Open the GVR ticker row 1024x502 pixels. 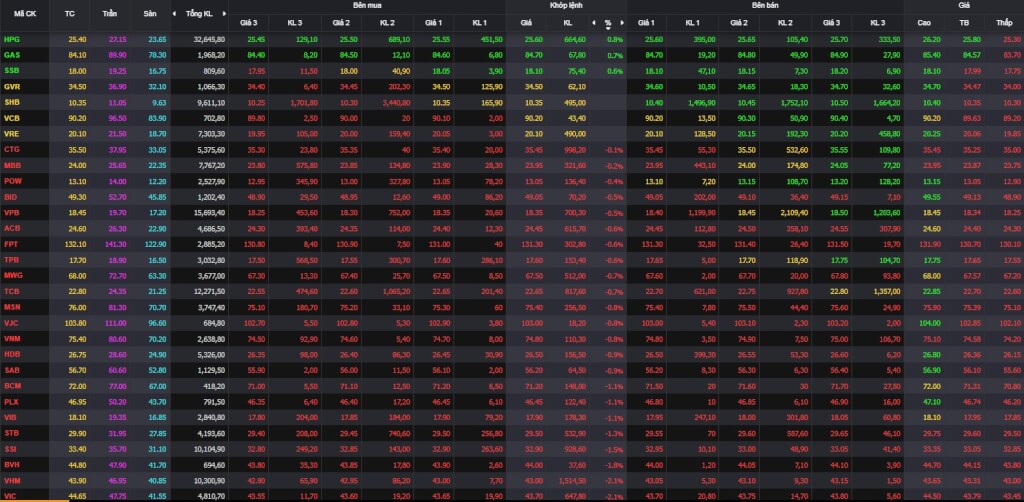coord(12,86)
